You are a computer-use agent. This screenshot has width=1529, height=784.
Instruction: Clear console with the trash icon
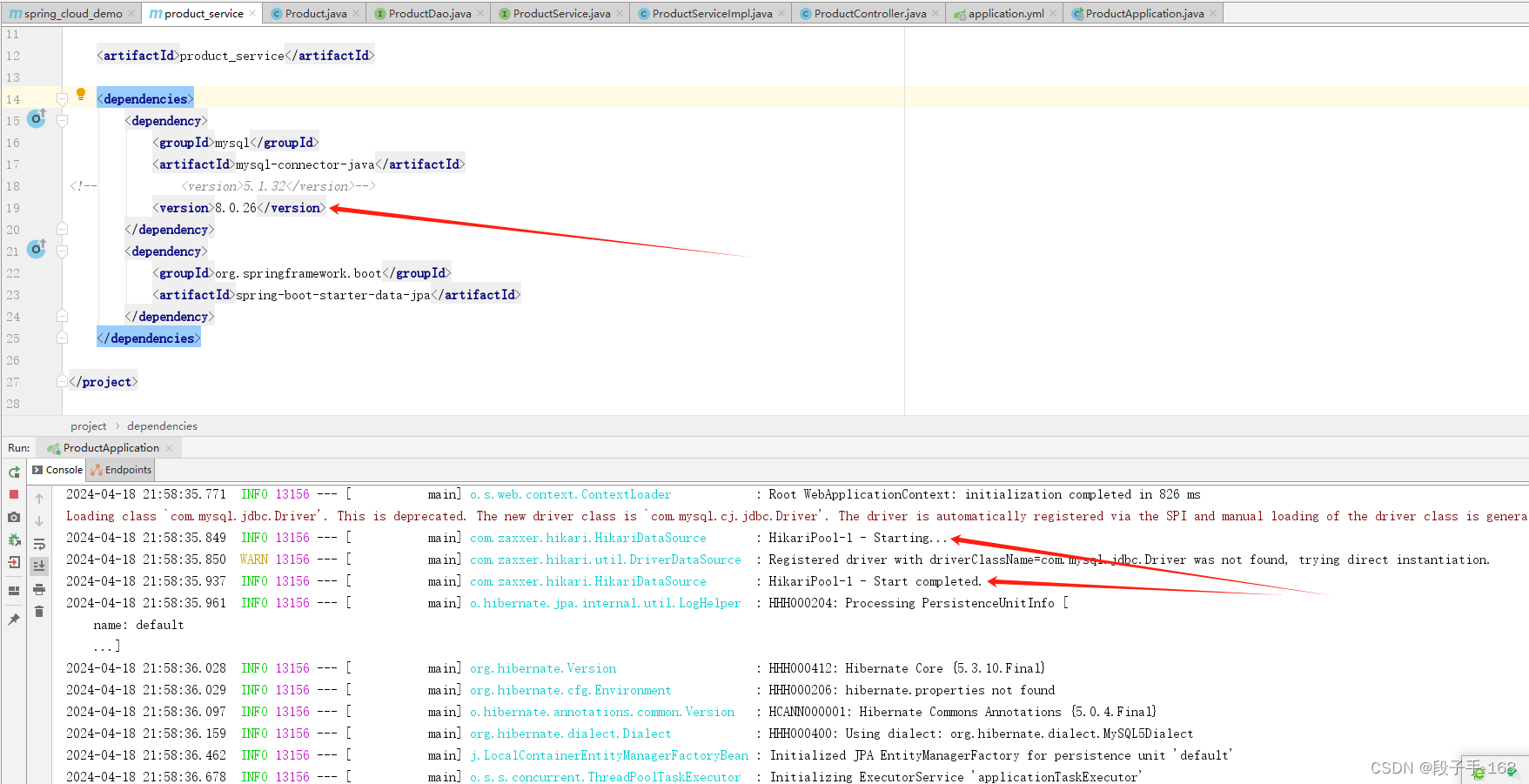(x=39, y=612)
